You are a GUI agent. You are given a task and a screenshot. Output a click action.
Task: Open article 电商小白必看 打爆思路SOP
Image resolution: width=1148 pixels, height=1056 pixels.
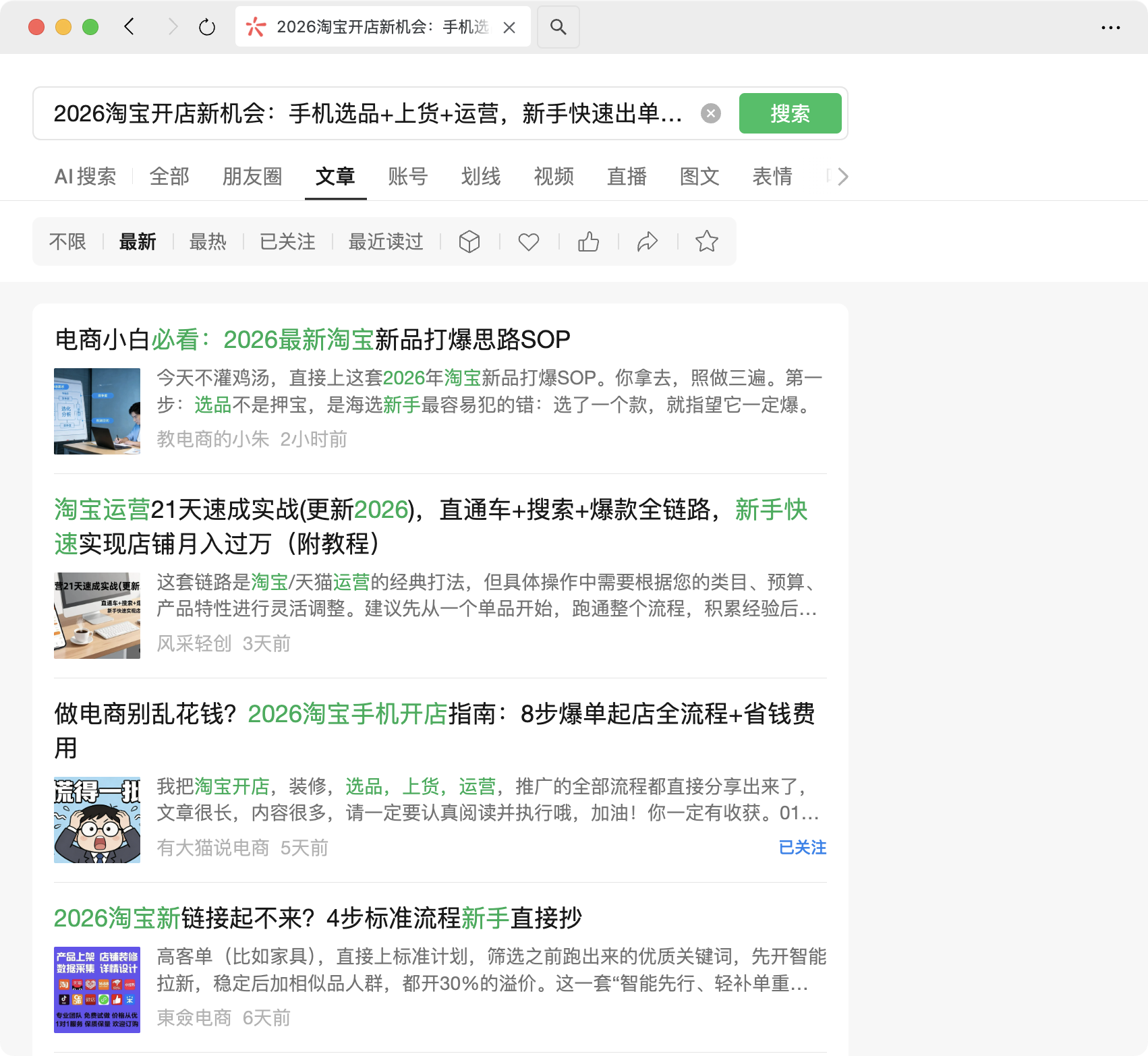click(x=312, y=340)
